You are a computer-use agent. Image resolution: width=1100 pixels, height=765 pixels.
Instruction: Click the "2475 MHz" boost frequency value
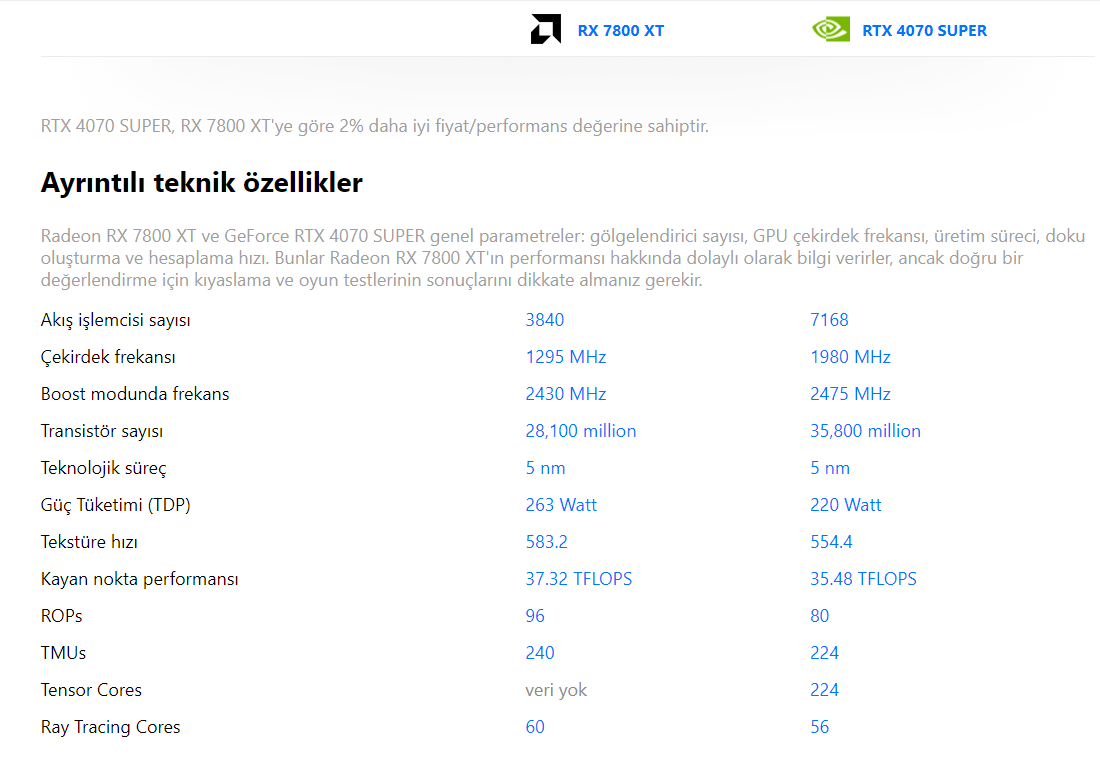850,394
